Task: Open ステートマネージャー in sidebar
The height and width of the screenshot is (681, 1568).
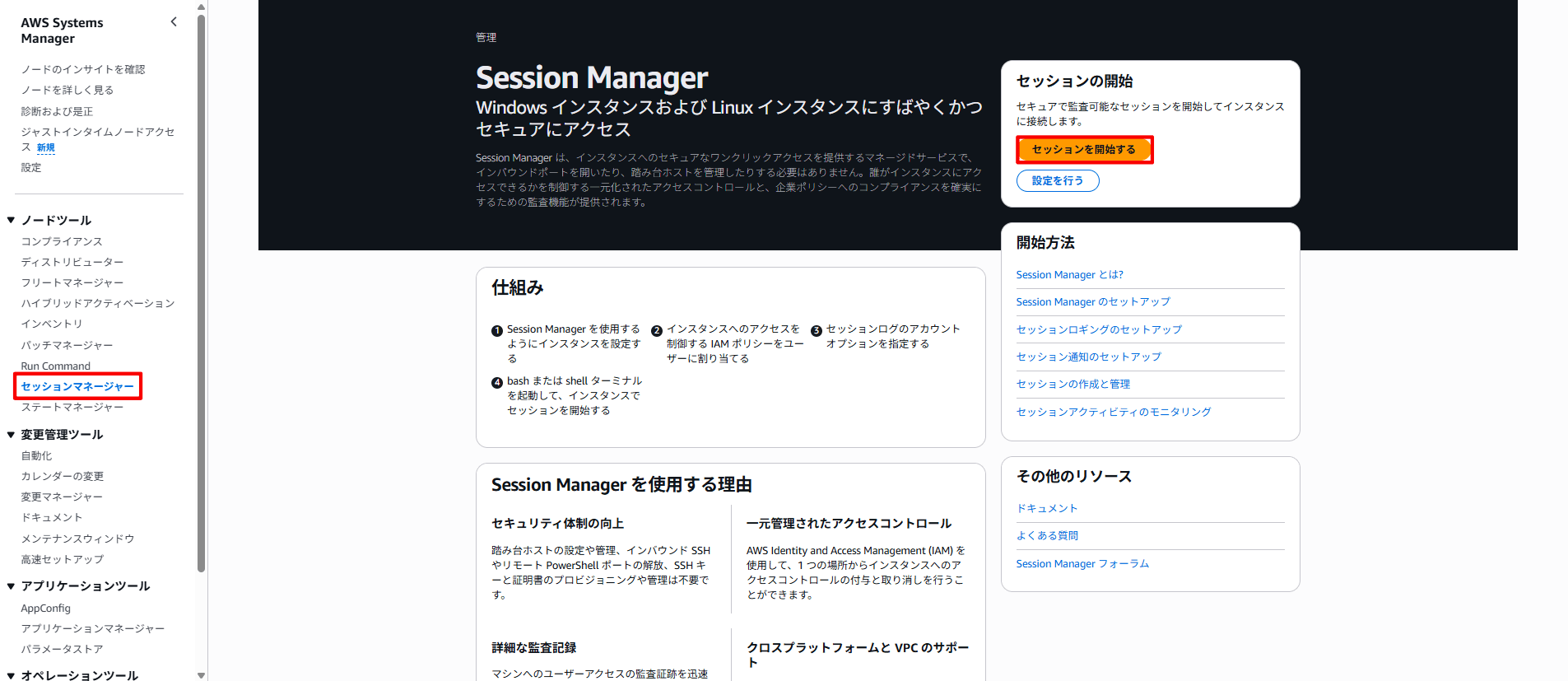Action: 72,407
